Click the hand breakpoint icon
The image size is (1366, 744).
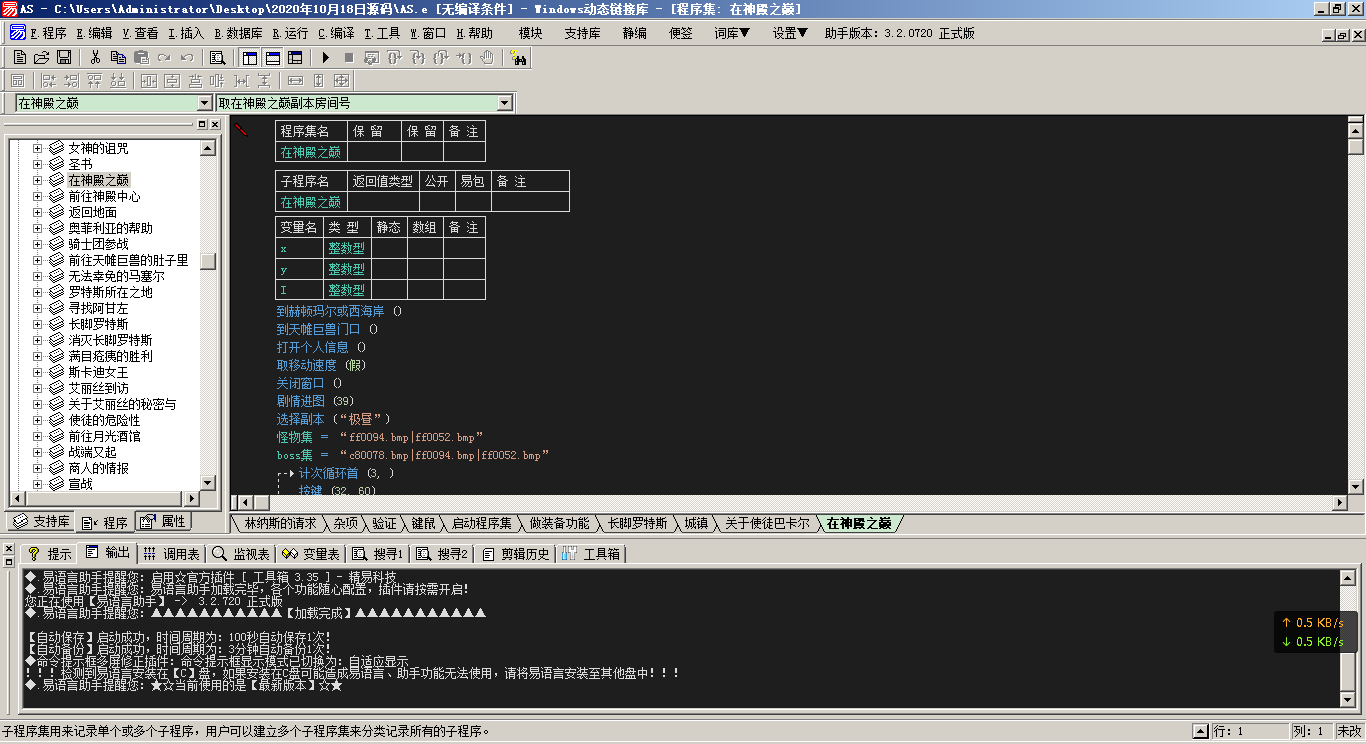point(488,58)
